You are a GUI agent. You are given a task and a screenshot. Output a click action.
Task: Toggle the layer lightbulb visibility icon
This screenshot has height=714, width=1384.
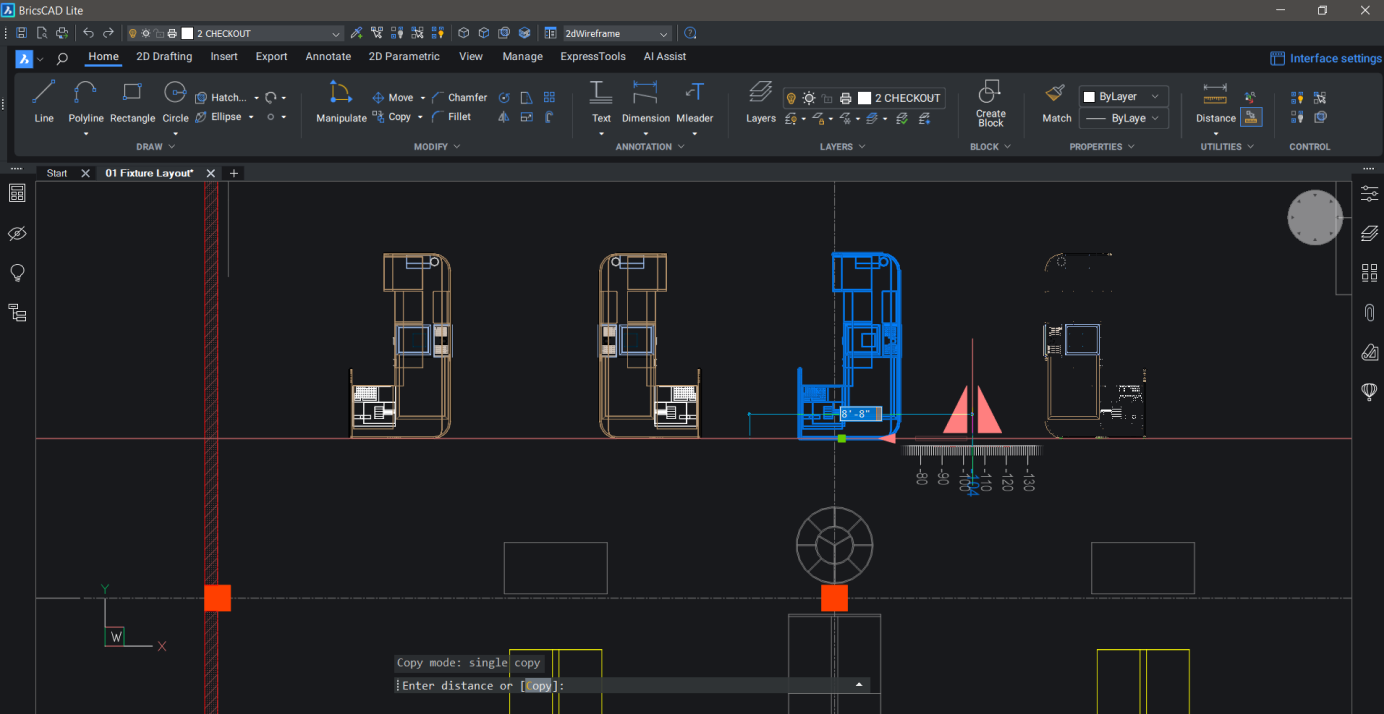click(x=791, y=97)
